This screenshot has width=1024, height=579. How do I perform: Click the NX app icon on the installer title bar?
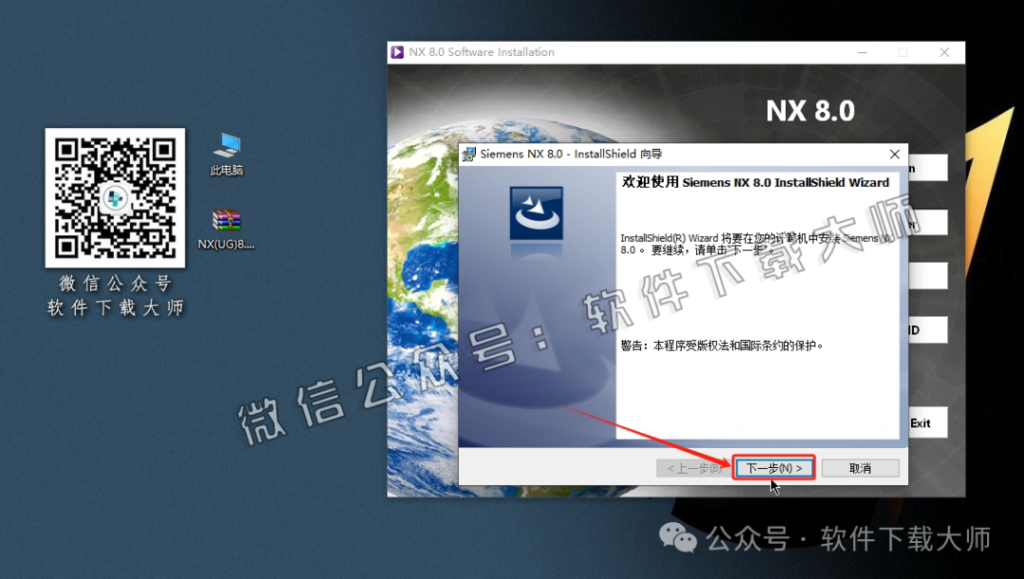point(396,52)
